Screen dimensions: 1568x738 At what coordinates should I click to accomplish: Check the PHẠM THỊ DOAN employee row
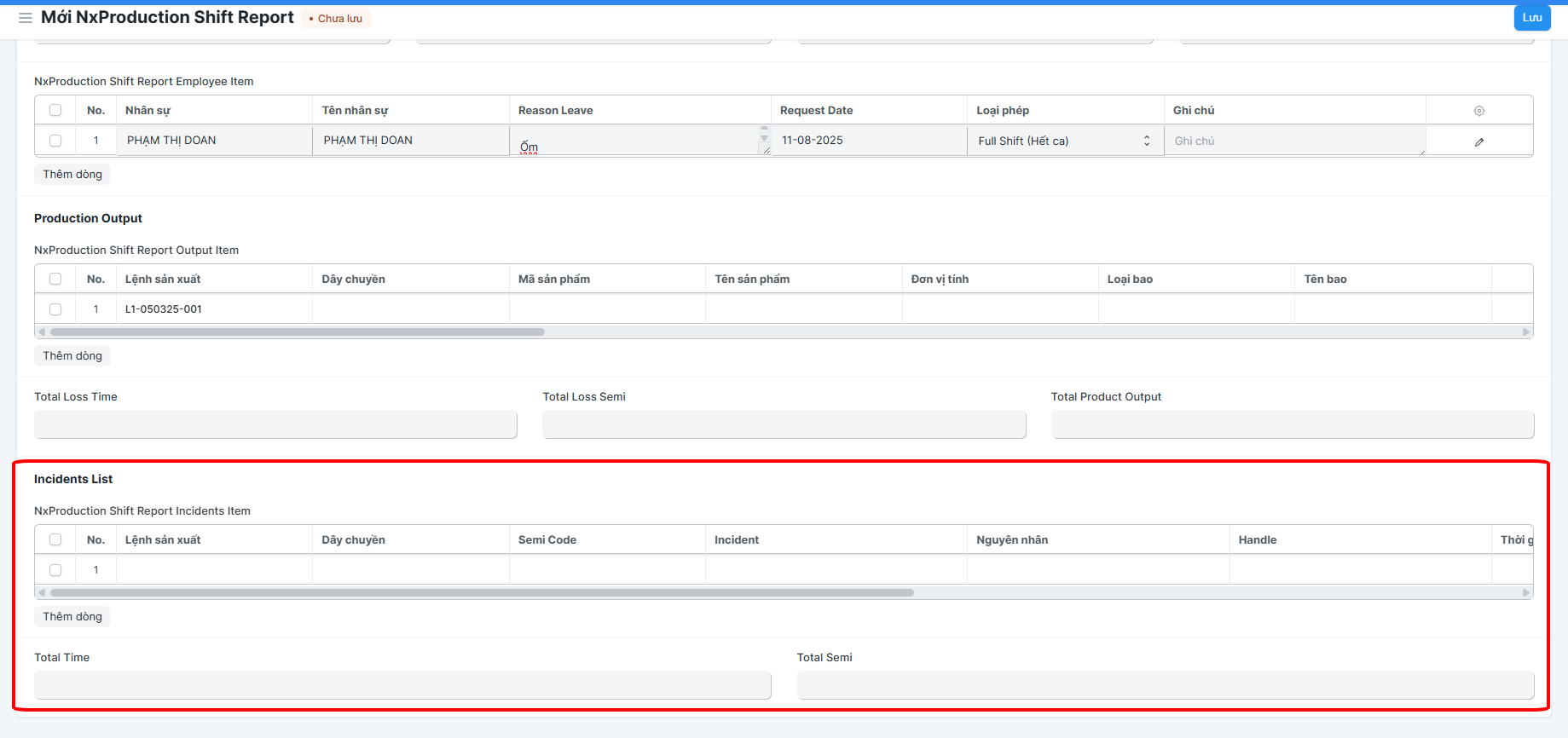(55, 141)
